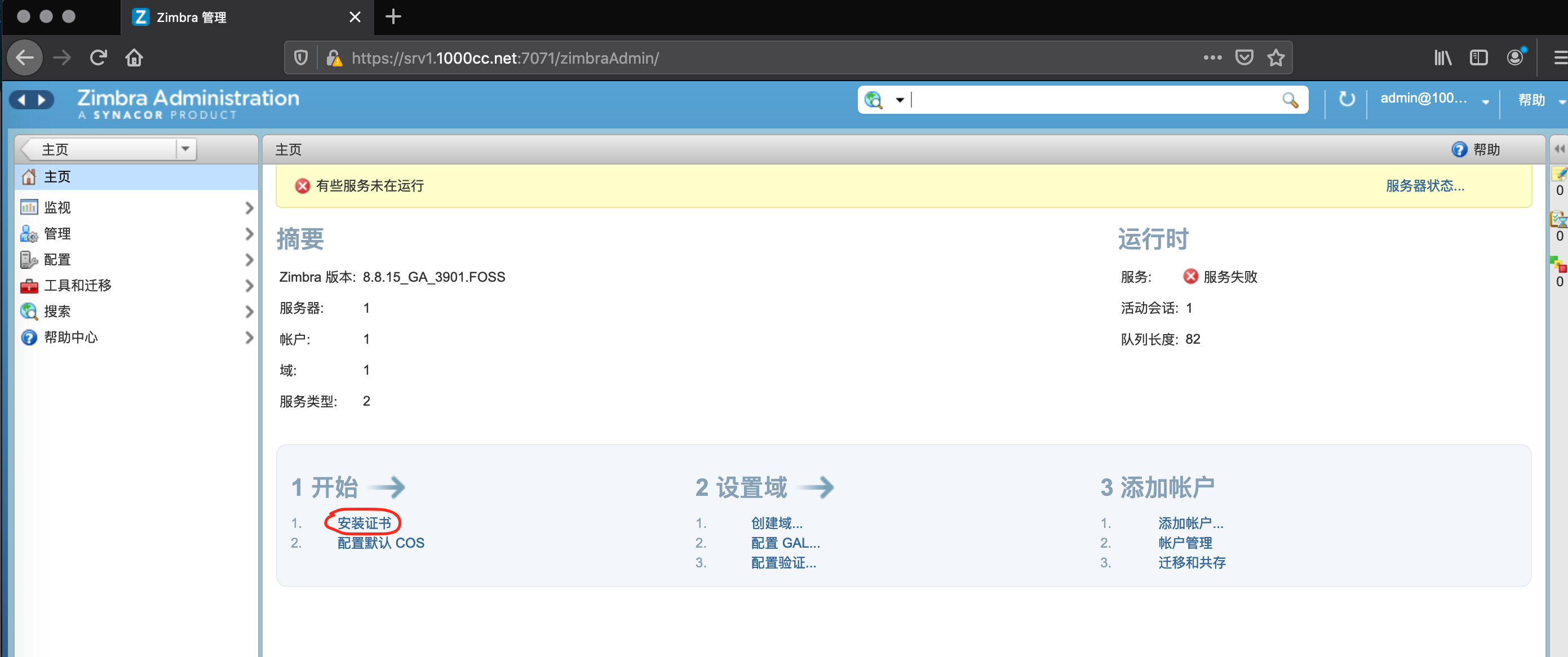Expand the 监视 chevron
The height and width of the screenshot is (657, 1568).
tap(249, 208)
